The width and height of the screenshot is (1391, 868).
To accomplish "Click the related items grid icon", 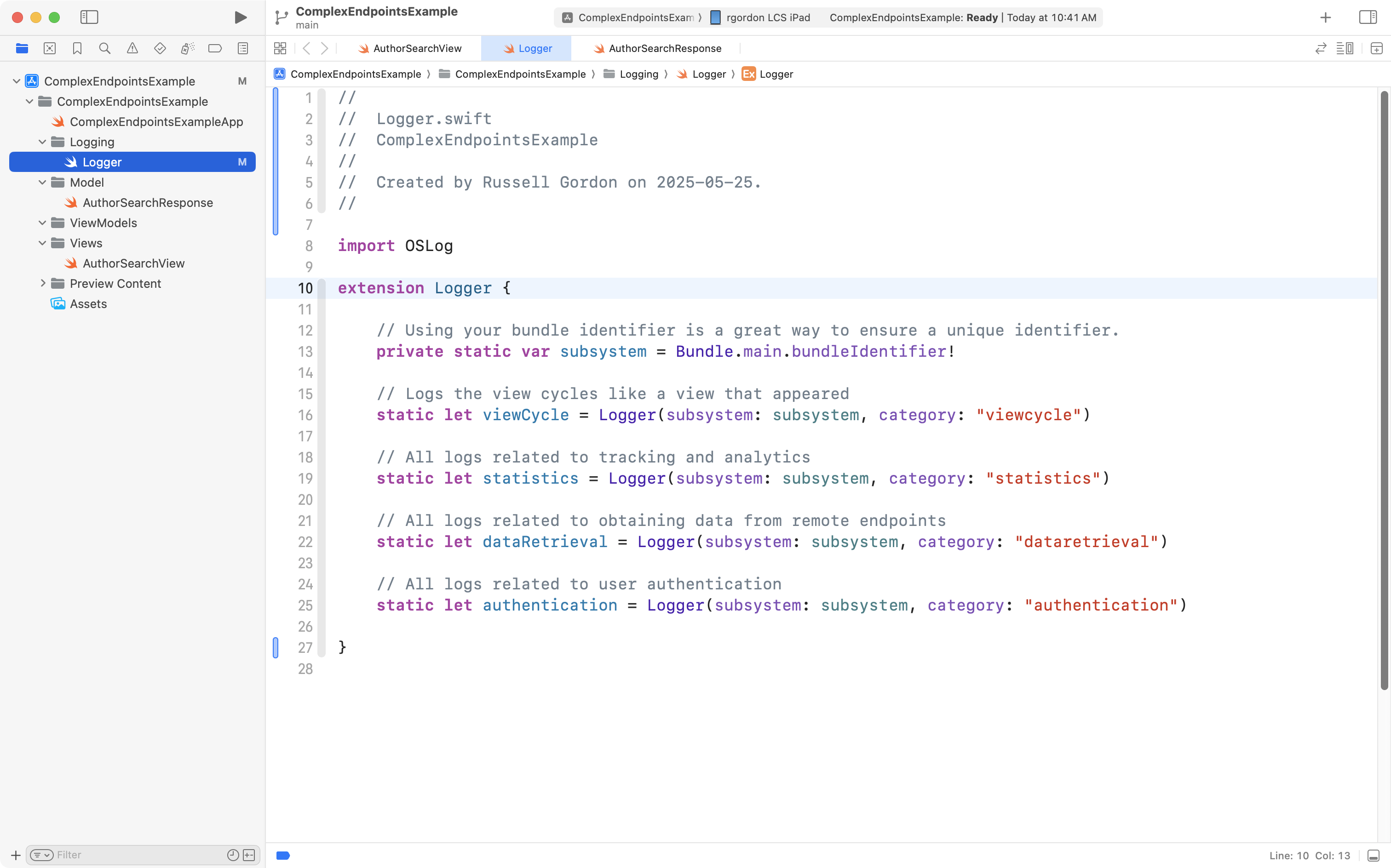I will click(x=280, y=48).
